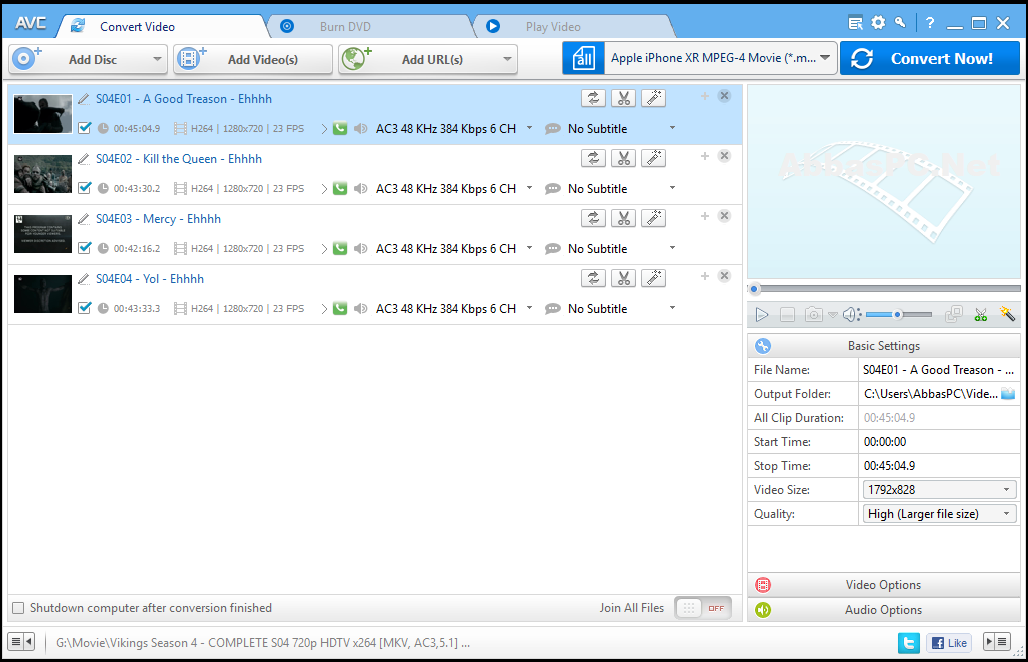1028x662 pixels.
Task: Click the green scissors icon under preview
Action: pos(981,315)
